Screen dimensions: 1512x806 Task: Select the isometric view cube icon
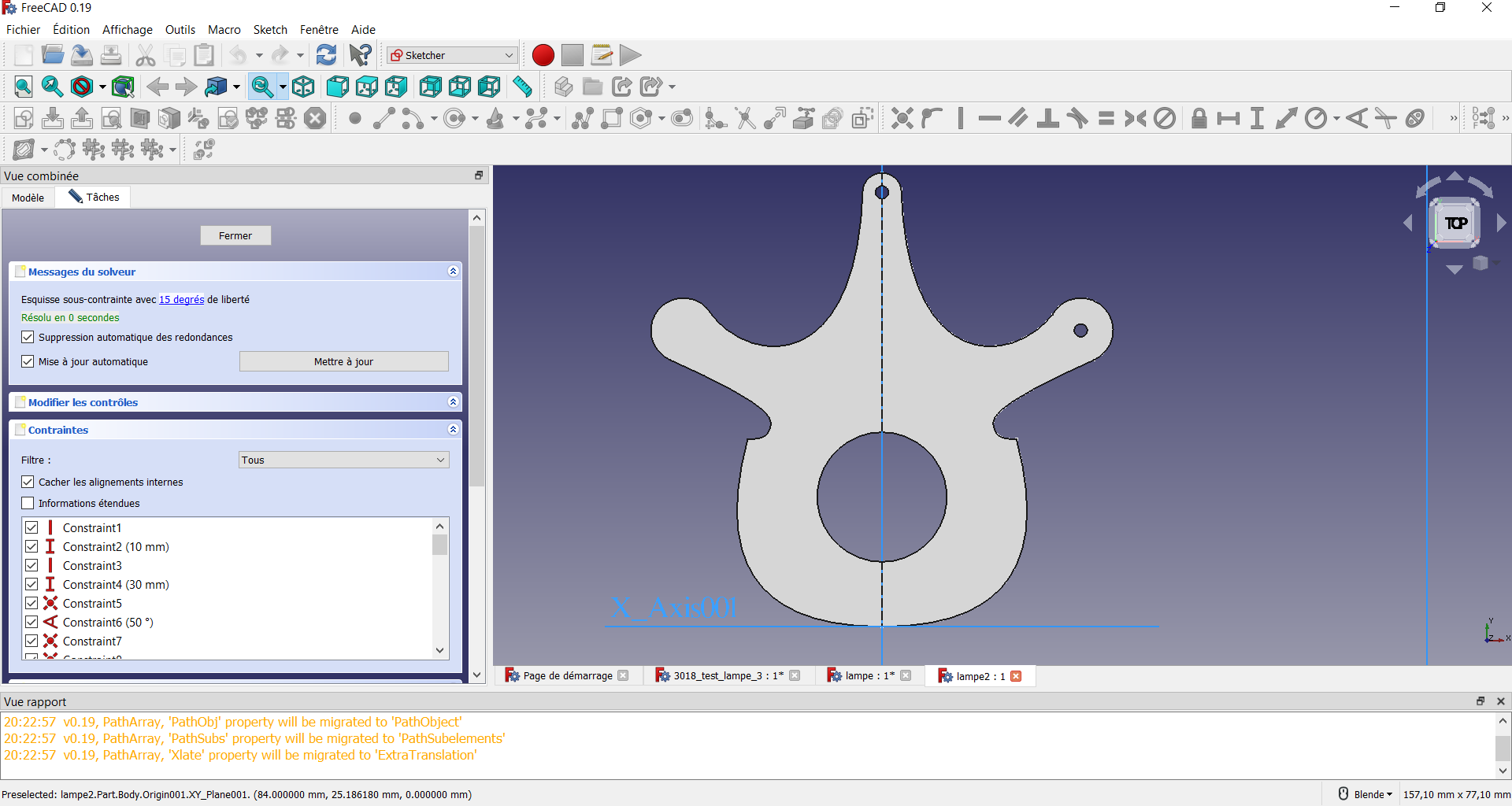303,87
